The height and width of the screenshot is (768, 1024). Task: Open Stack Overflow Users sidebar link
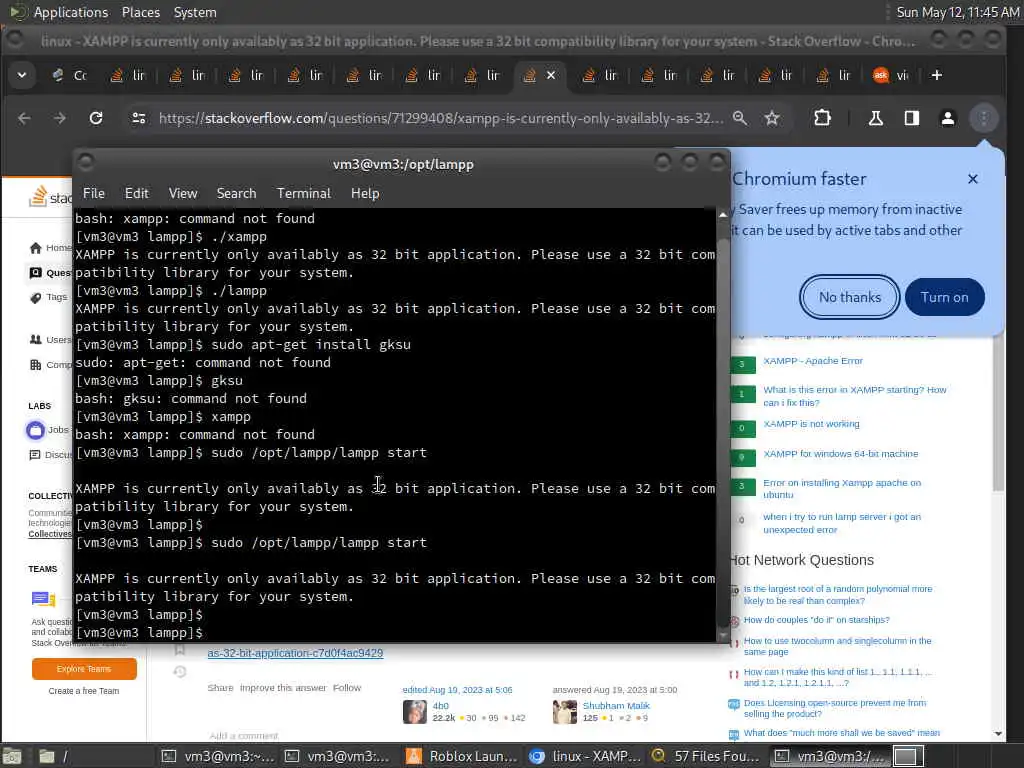point(51,340)
